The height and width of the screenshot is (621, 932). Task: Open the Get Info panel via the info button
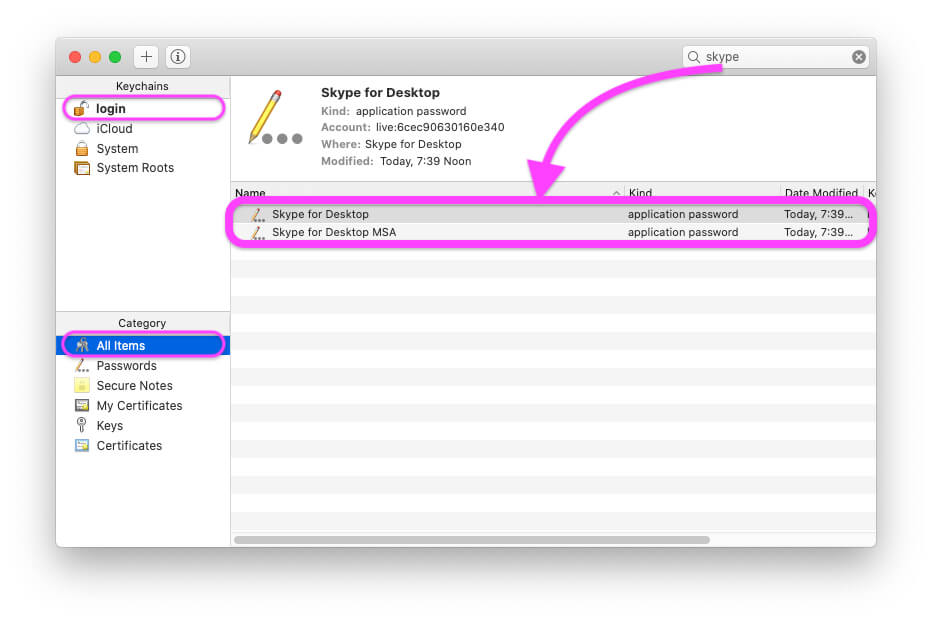[x=177, y=56]
